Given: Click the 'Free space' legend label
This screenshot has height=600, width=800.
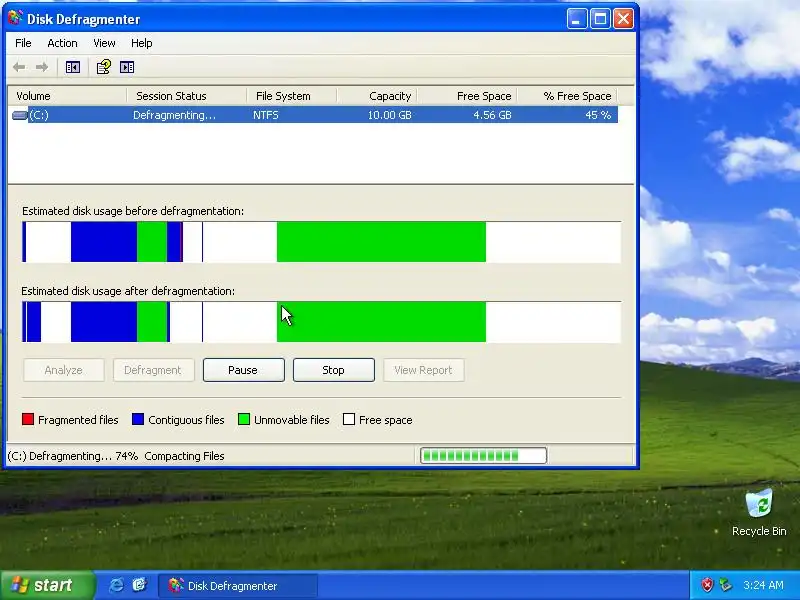Looking at the screenshot, I should point(386,420).
